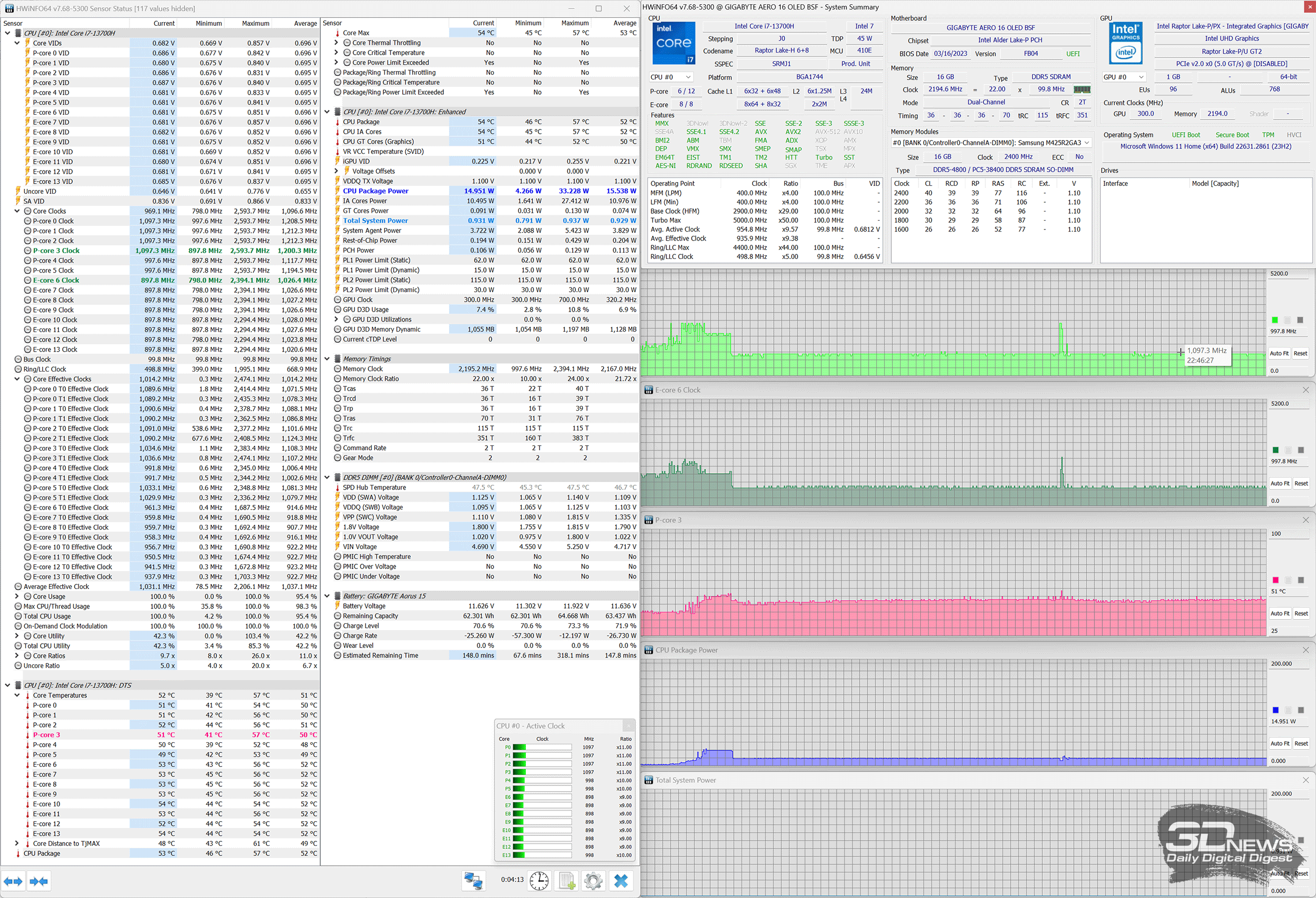The width and height of the screenshot is (1316, 898).
Task: Click the E-core 6 Clock graph title icon
Action: pos(649,390)
